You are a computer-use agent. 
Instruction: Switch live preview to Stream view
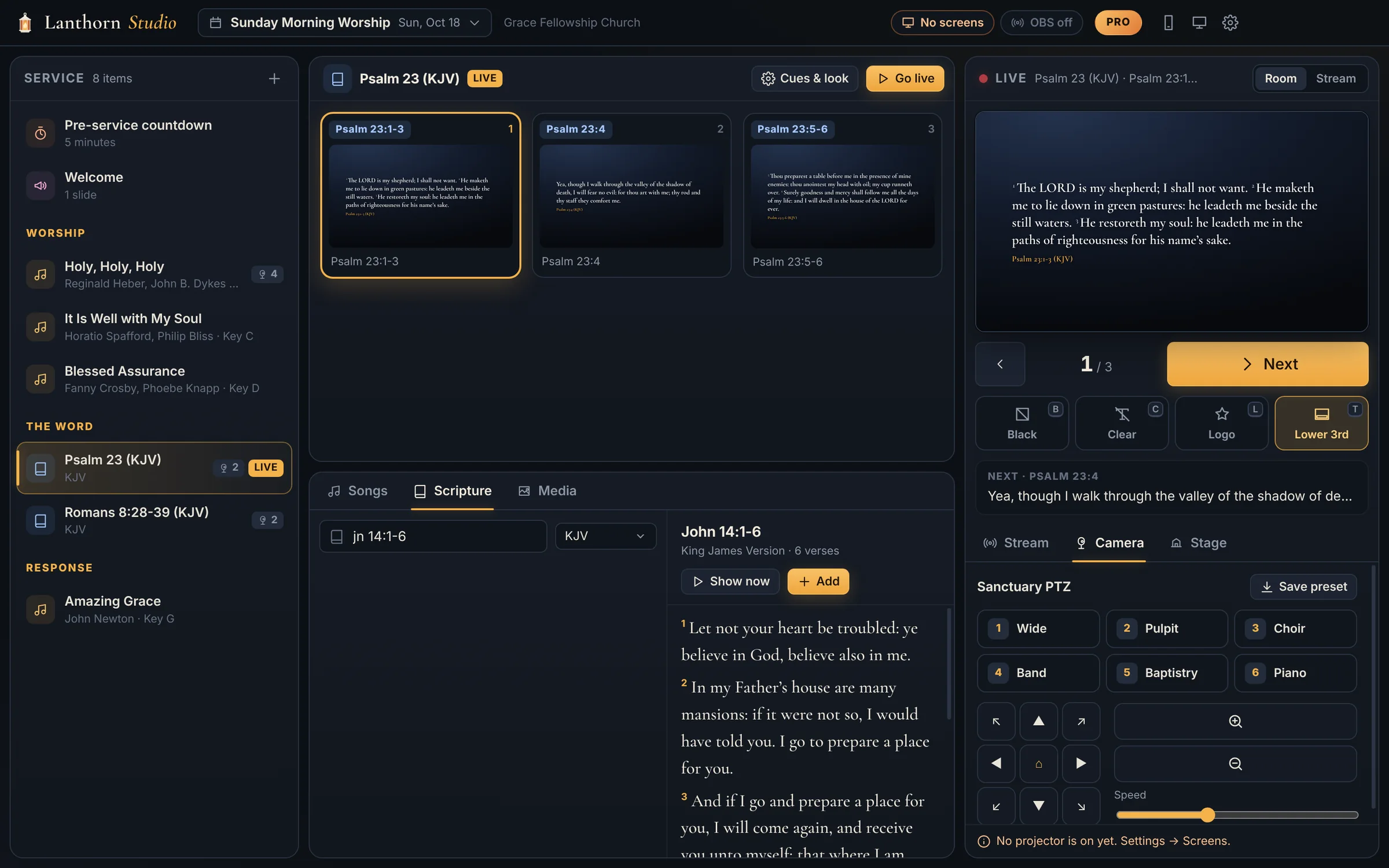tap(1335, 79)
